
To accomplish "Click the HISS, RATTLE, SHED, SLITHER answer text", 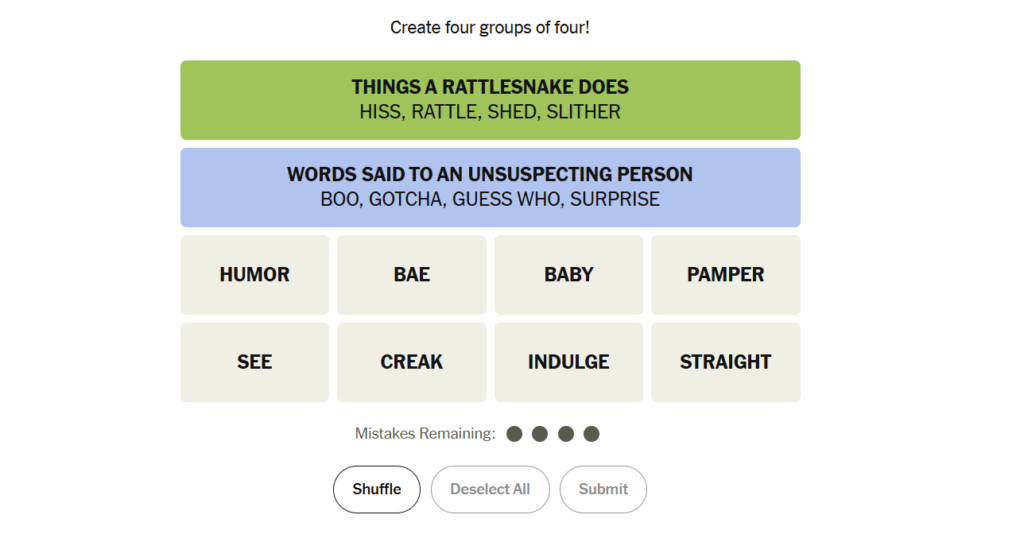I will 490,112.
